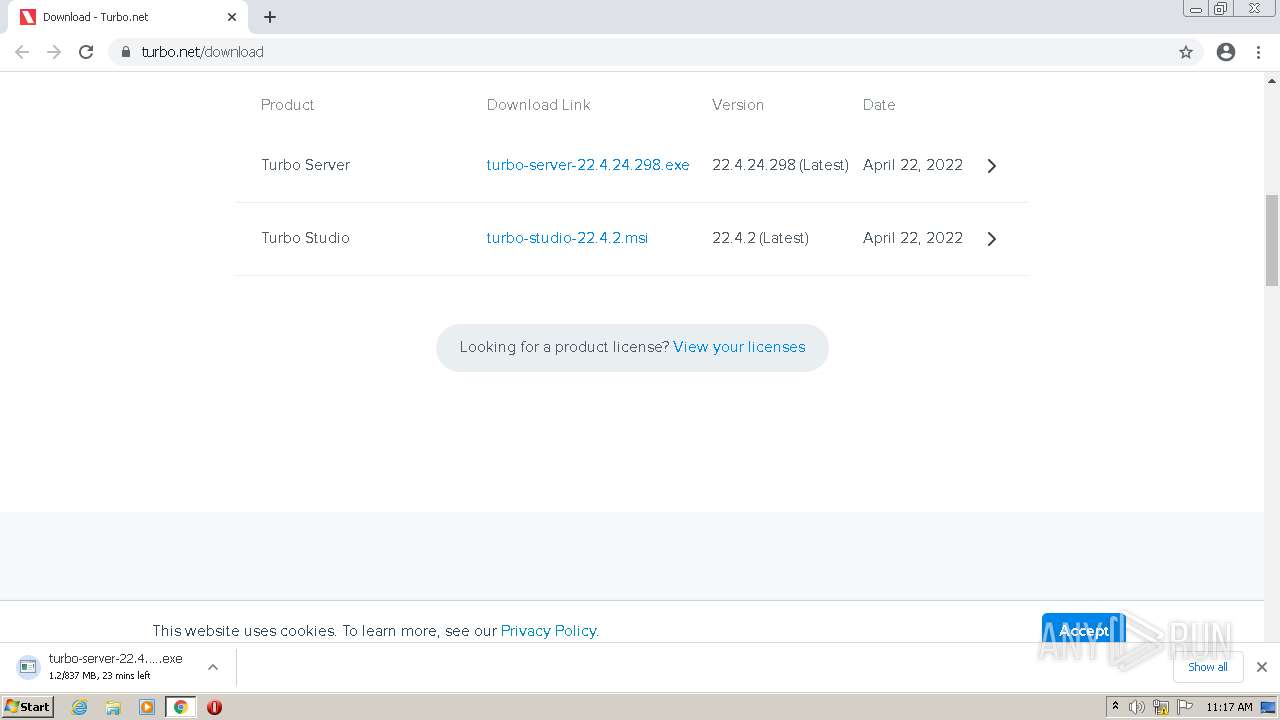Image resolution: width=1280 pixels, height=720 pixels.
Task: Show hidden tray icons arrow
Action: [x=1115, y=707]
